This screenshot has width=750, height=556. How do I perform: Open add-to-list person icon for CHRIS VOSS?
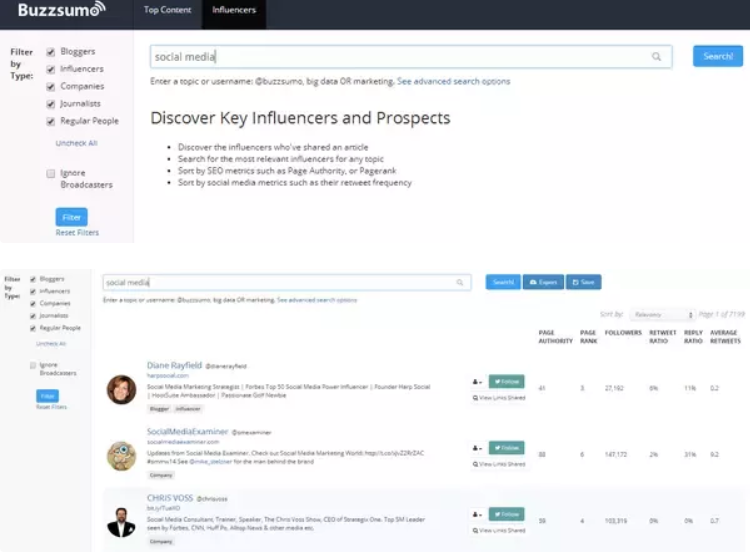(x=477, y=514)
